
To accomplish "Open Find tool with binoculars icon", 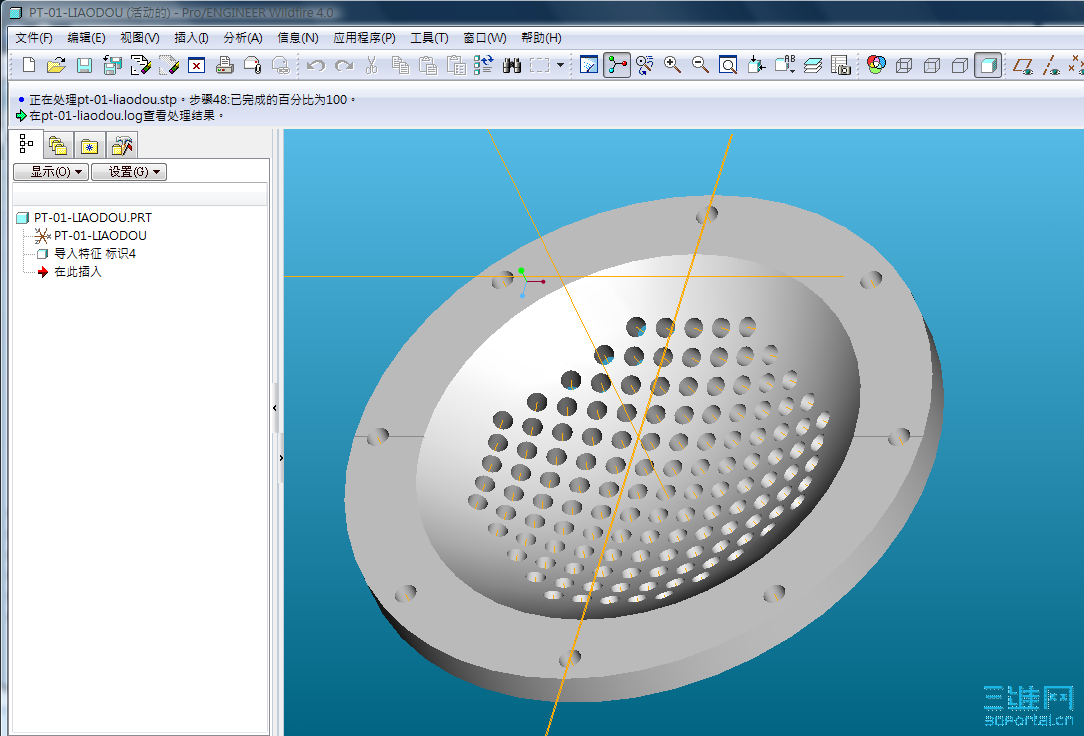I will tap(512, 65).
